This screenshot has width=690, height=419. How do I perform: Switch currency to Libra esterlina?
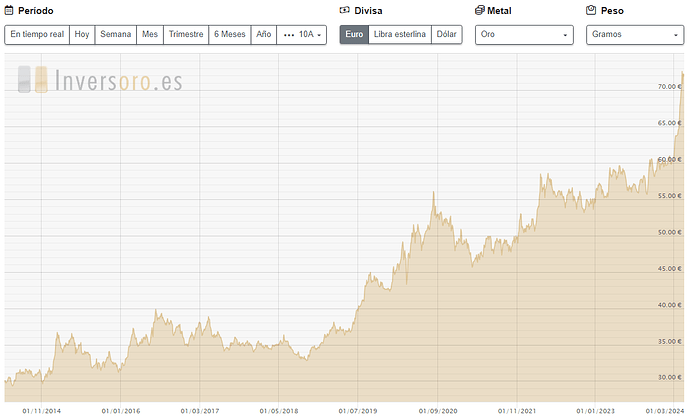(400, 34)
